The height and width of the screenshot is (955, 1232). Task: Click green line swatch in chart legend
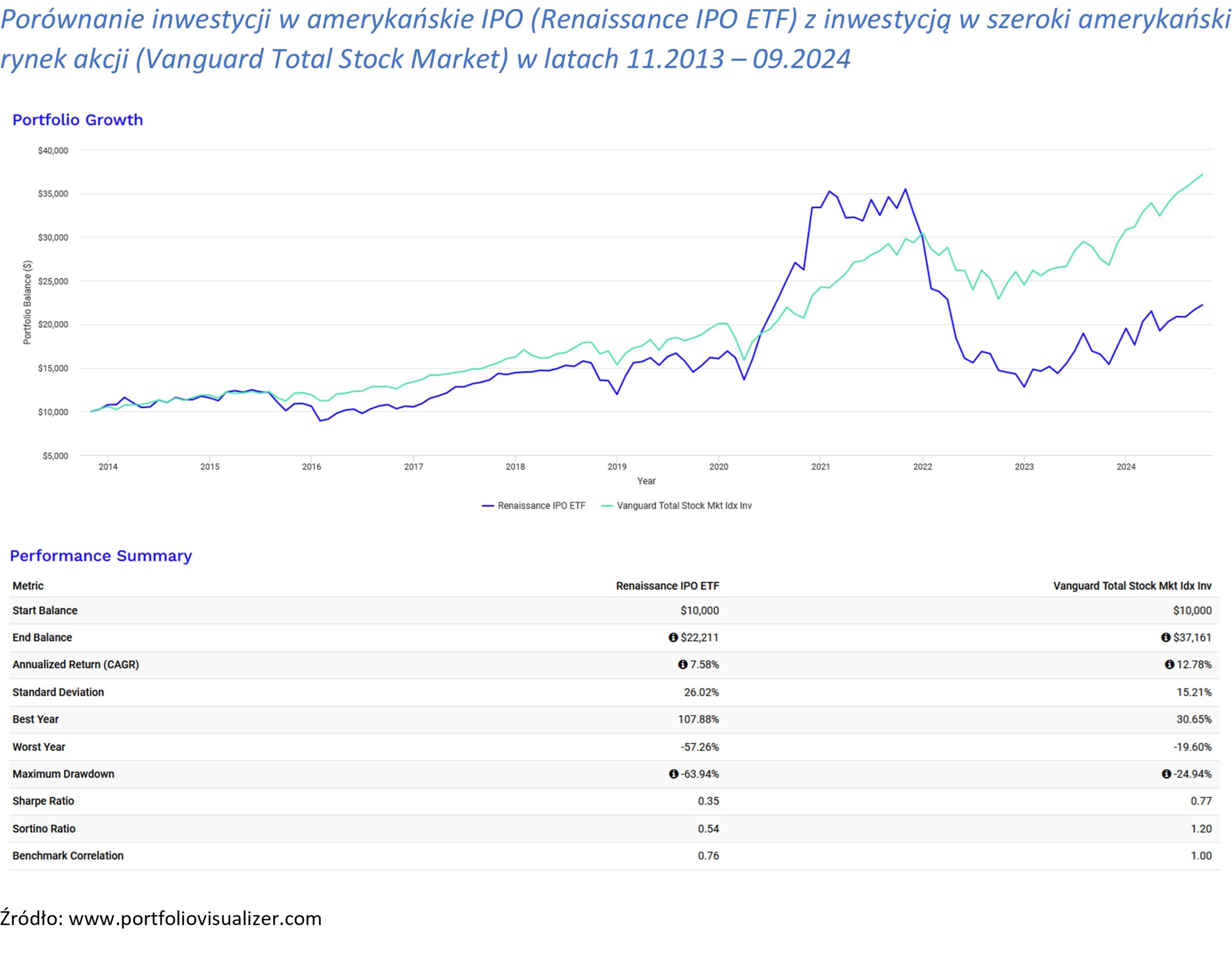(607, 506)
